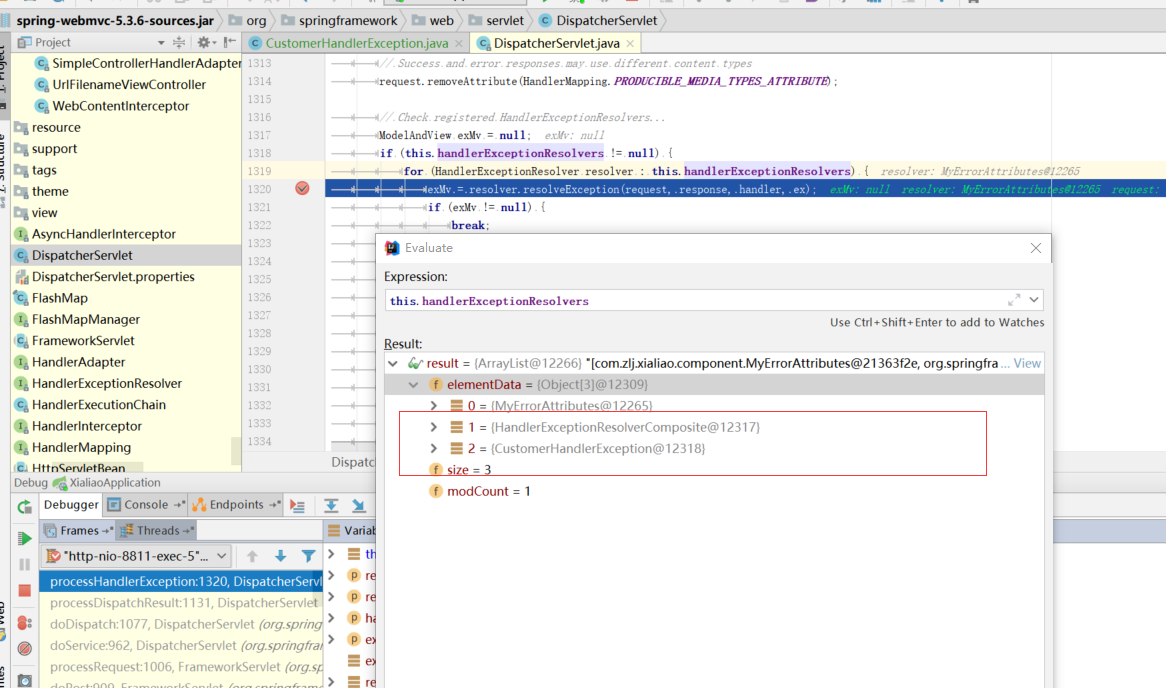The height and width of the screenshot is (688, 1166).
Task: Open the Endpoints tab
Action: (x=236, y=504)
